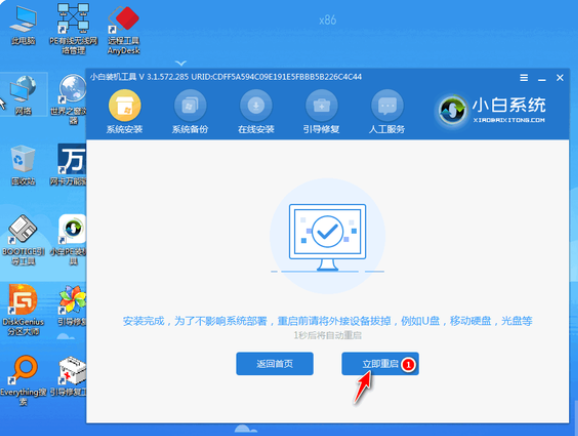Close the 小白装机工具 window
Screen dimensions: 578x436
click(x=560, y=78)
